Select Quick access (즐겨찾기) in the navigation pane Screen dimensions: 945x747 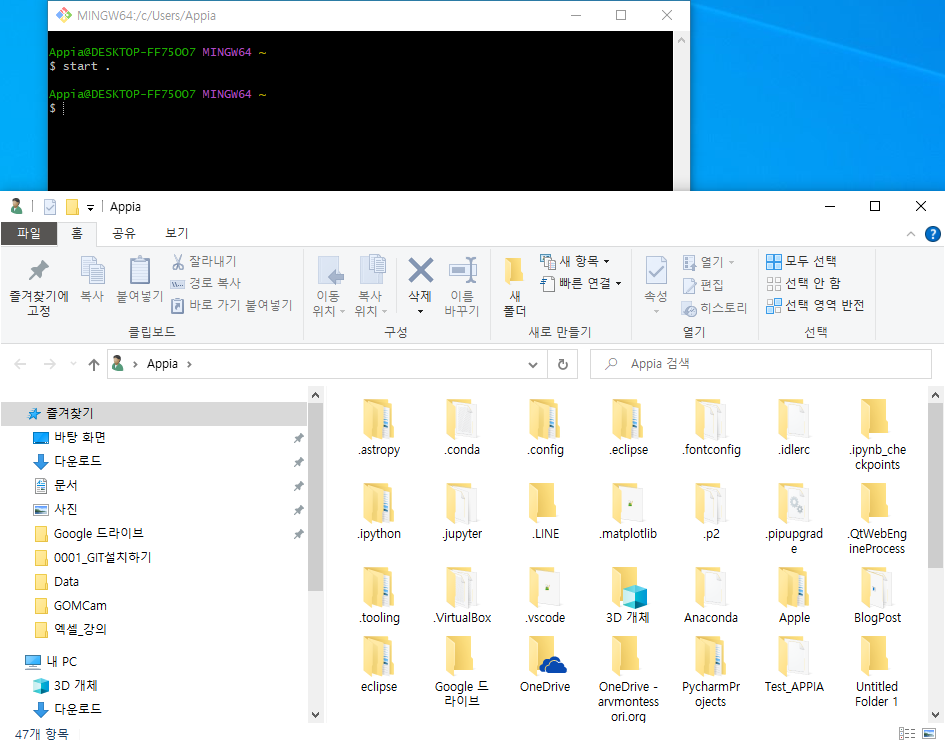click(154, 414)
